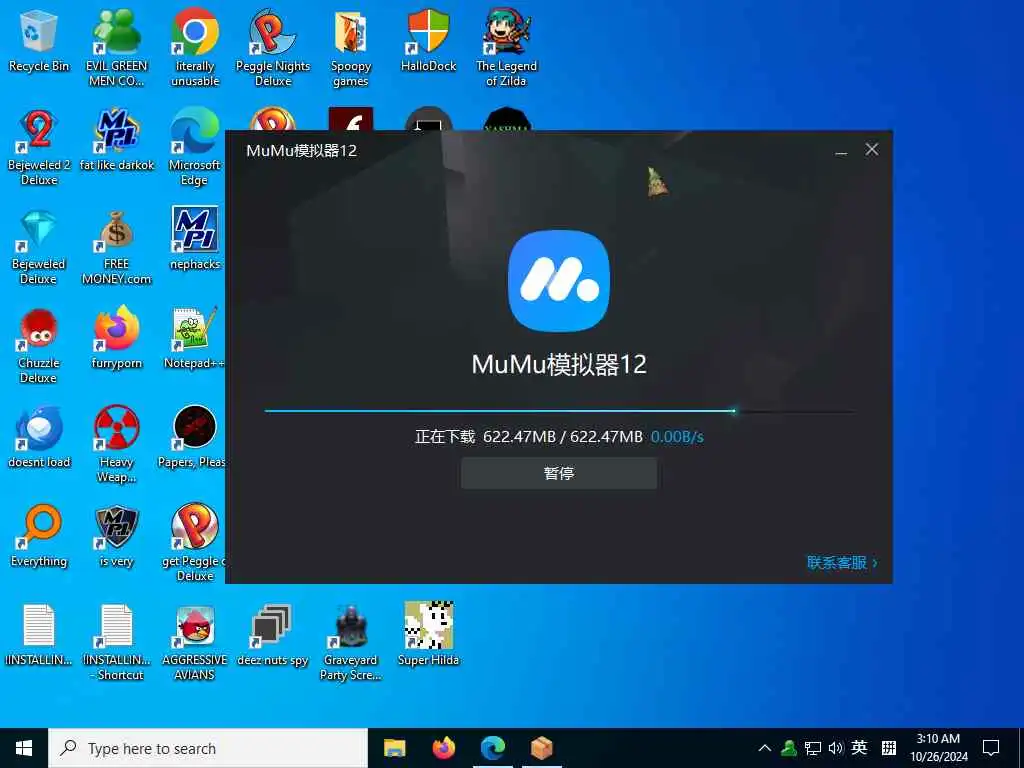Click the MuMu blue logo in installer
This screenshot has height=768, width=1024.
[559, 281]
